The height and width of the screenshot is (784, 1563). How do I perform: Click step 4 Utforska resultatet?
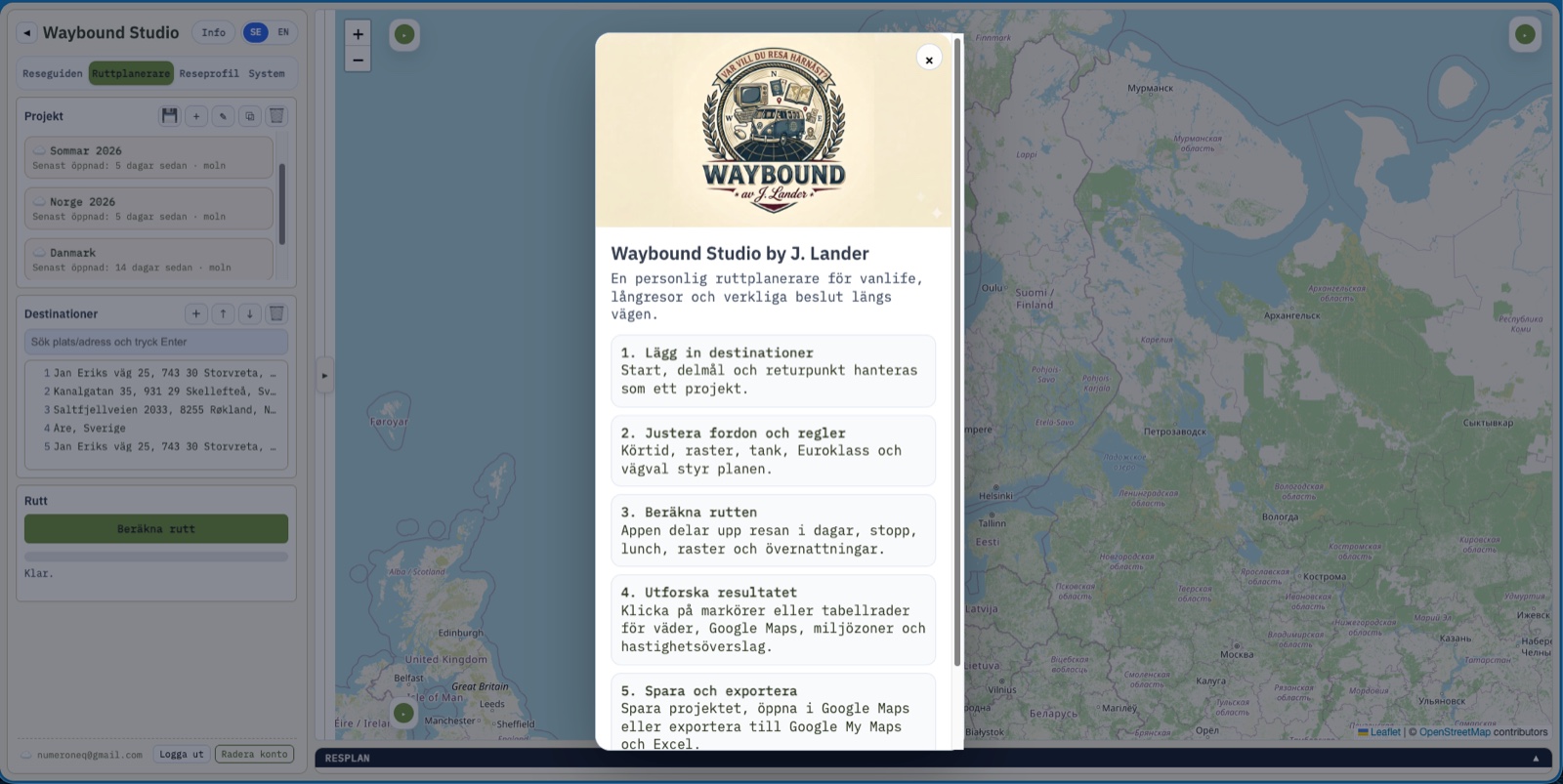774,620
